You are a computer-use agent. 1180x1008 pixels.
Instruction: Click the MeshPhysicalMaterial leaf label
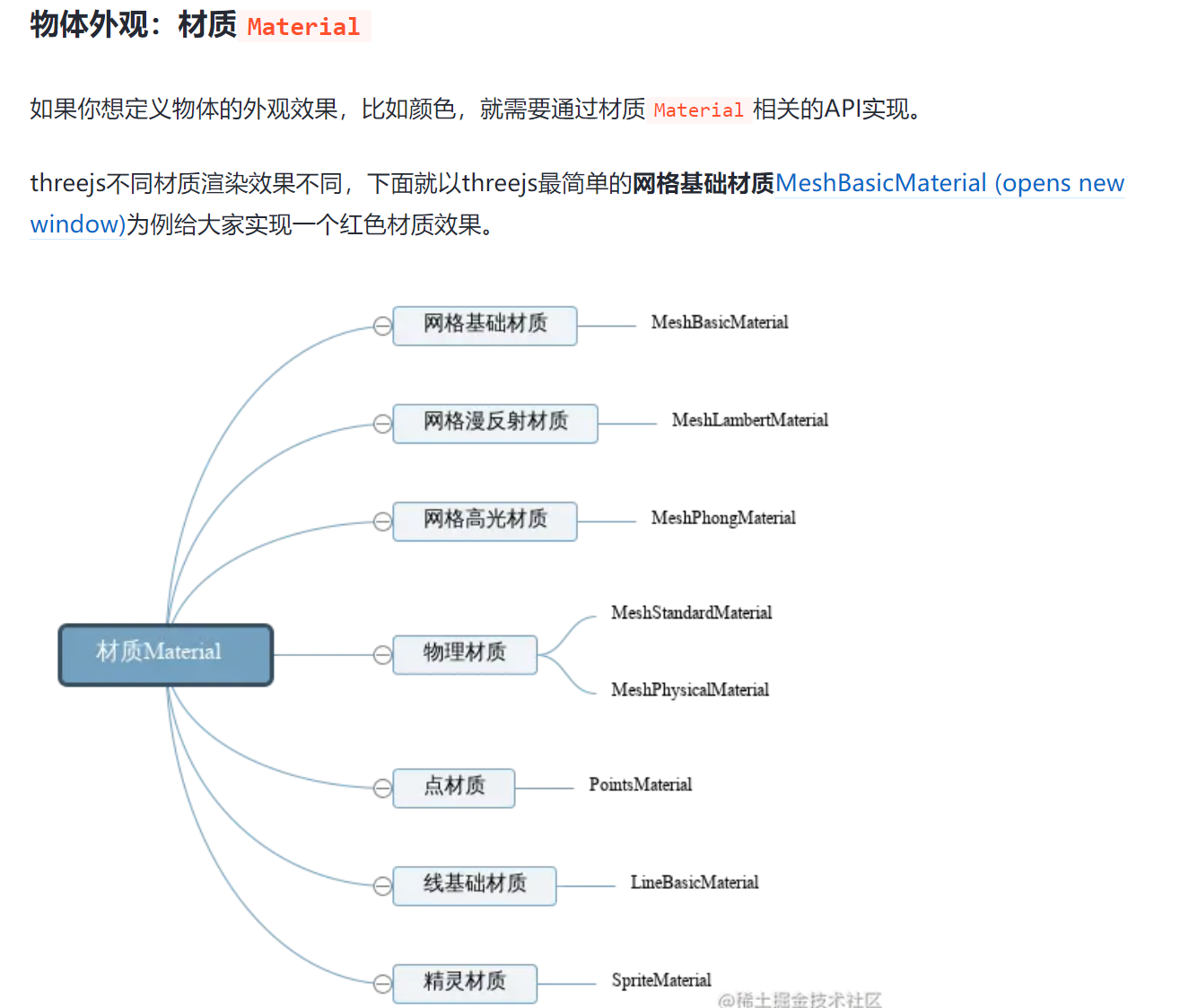click(689, 690)
